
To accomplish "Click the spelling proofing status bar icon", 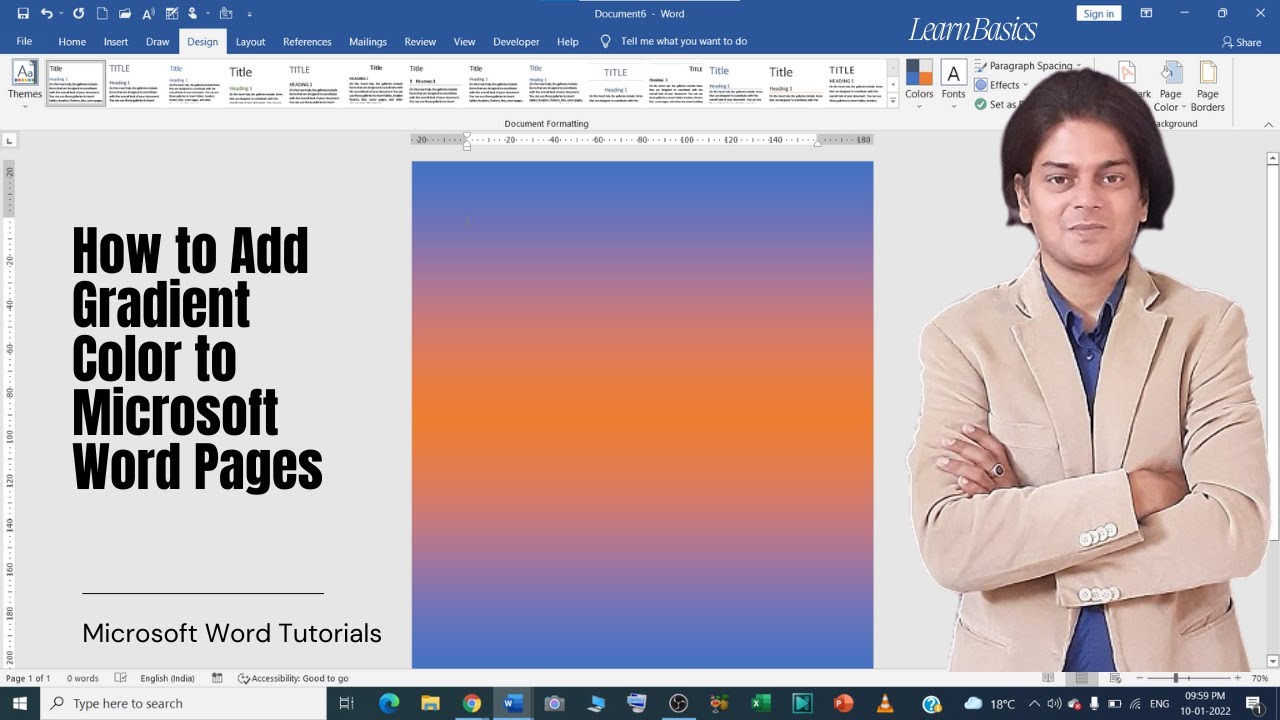I will point(121,678).
